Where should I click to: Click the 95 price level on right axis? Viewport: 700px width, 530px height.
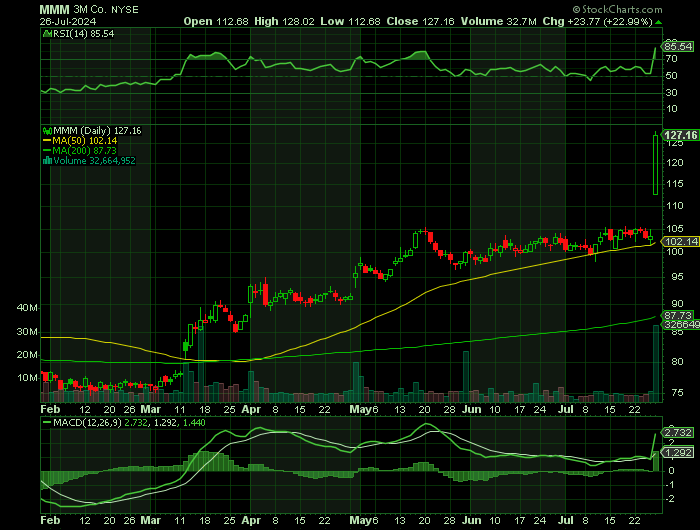[x=677, y=277]
